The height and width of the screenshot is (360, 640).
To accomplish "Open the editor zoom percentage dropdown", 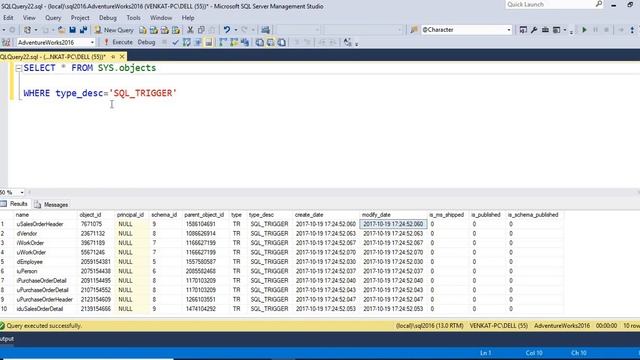I will (22, 192).
